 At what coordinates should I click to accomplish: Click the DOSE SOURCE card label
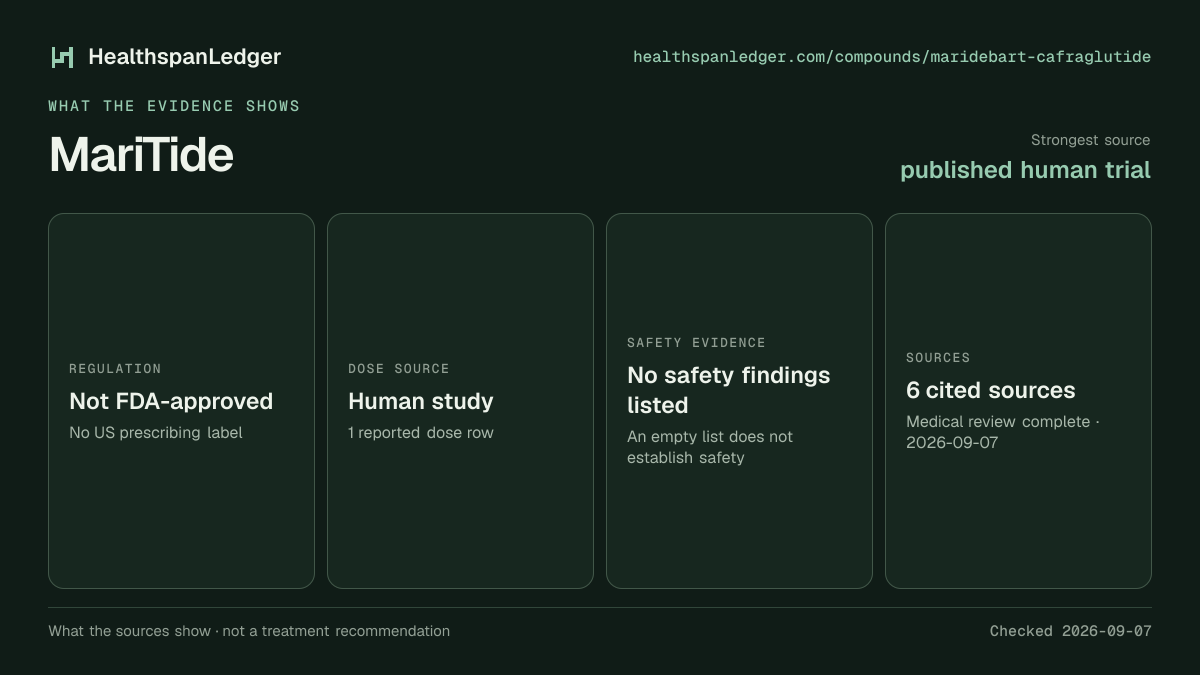pyautogui.click(x=399, y=369)
